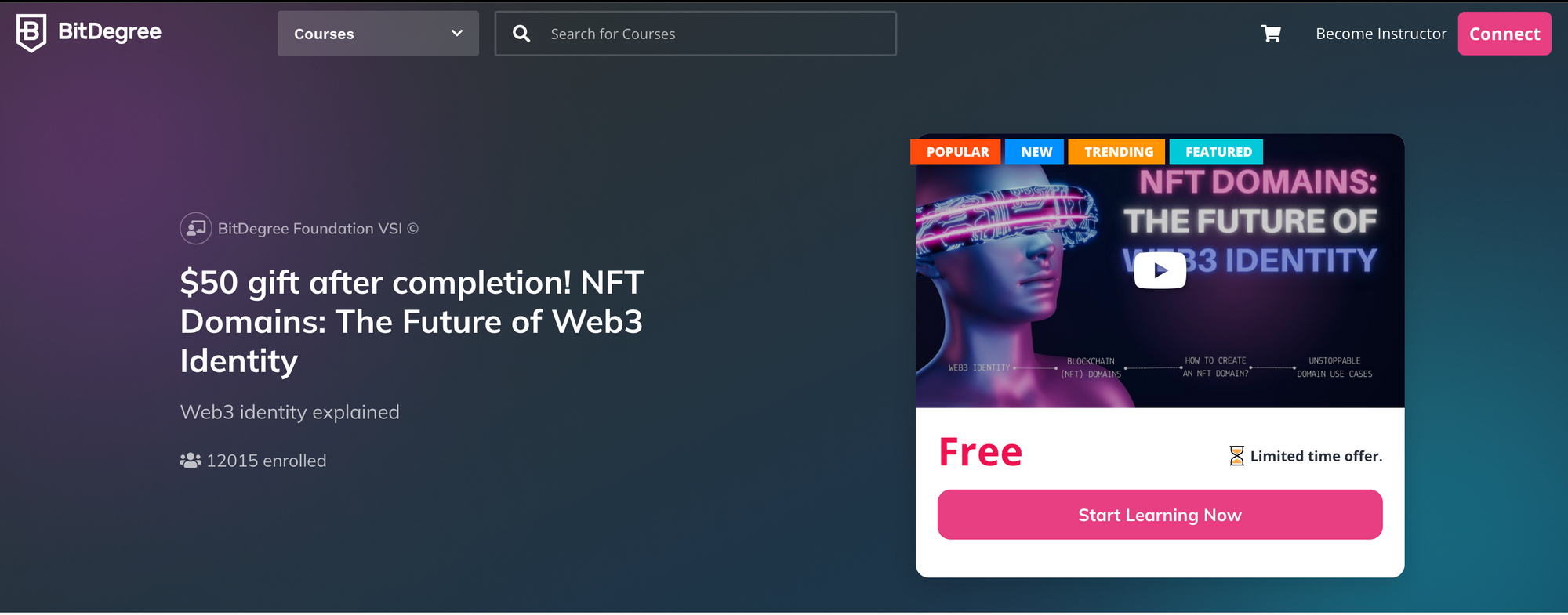Click the BitDegree shield logo icon
The height and width of the screenshot is (615, 1568).
pos(31,33)
